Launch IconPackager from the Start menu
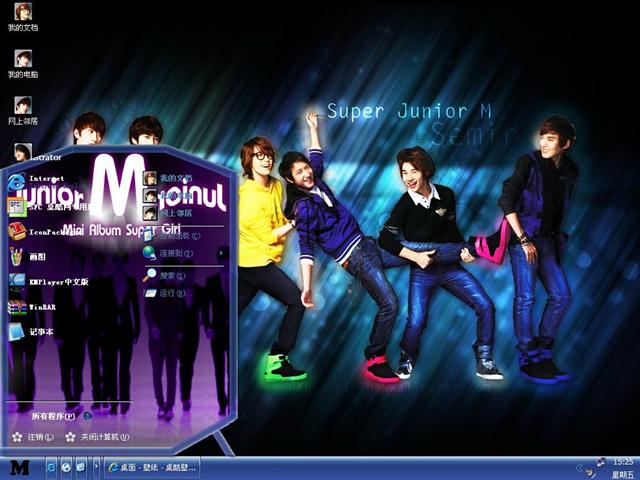This screenshot has height=480, width=640. tap(41, 232)
